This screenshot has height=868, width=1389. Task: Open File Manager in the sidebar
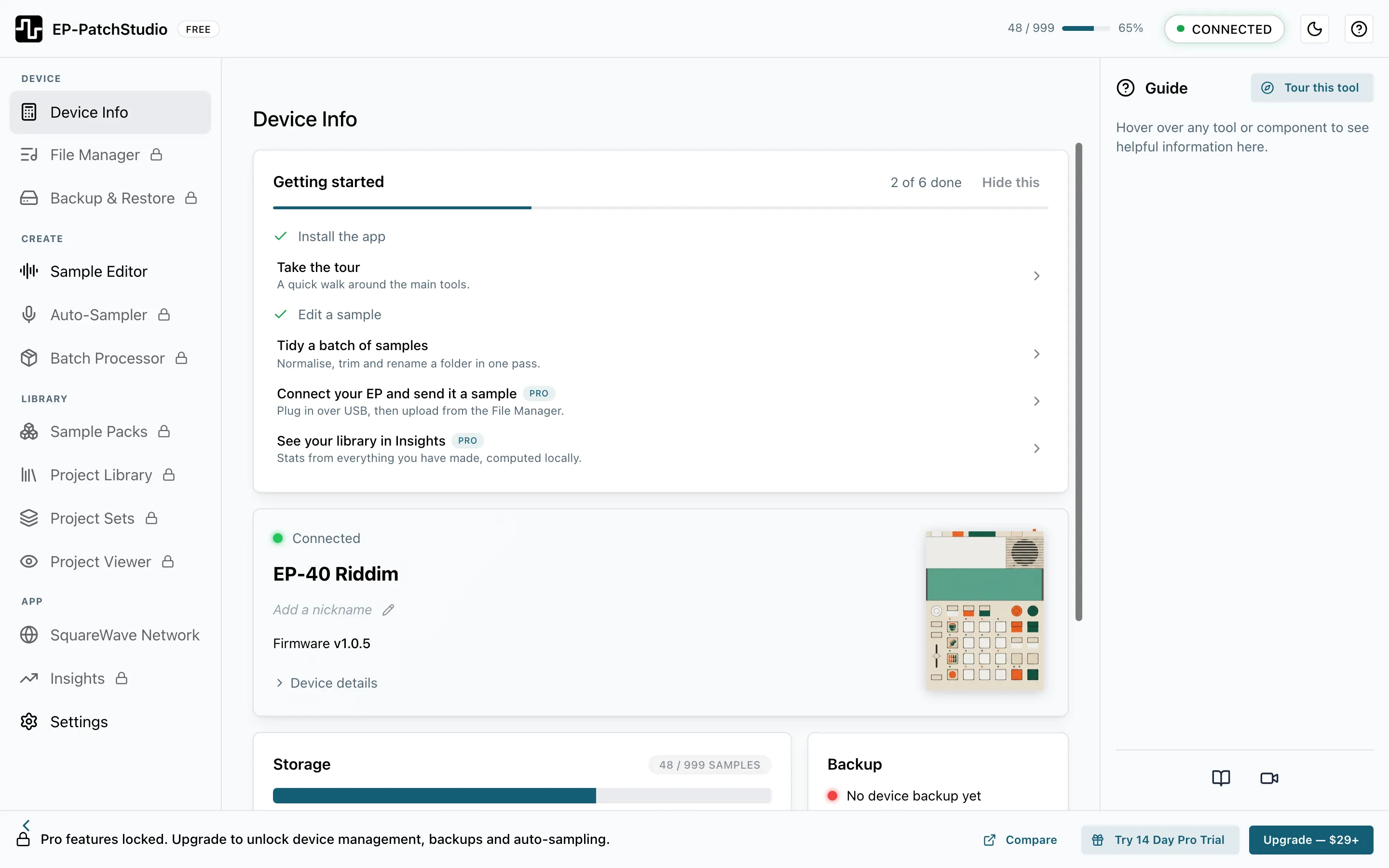click(110, 155)
